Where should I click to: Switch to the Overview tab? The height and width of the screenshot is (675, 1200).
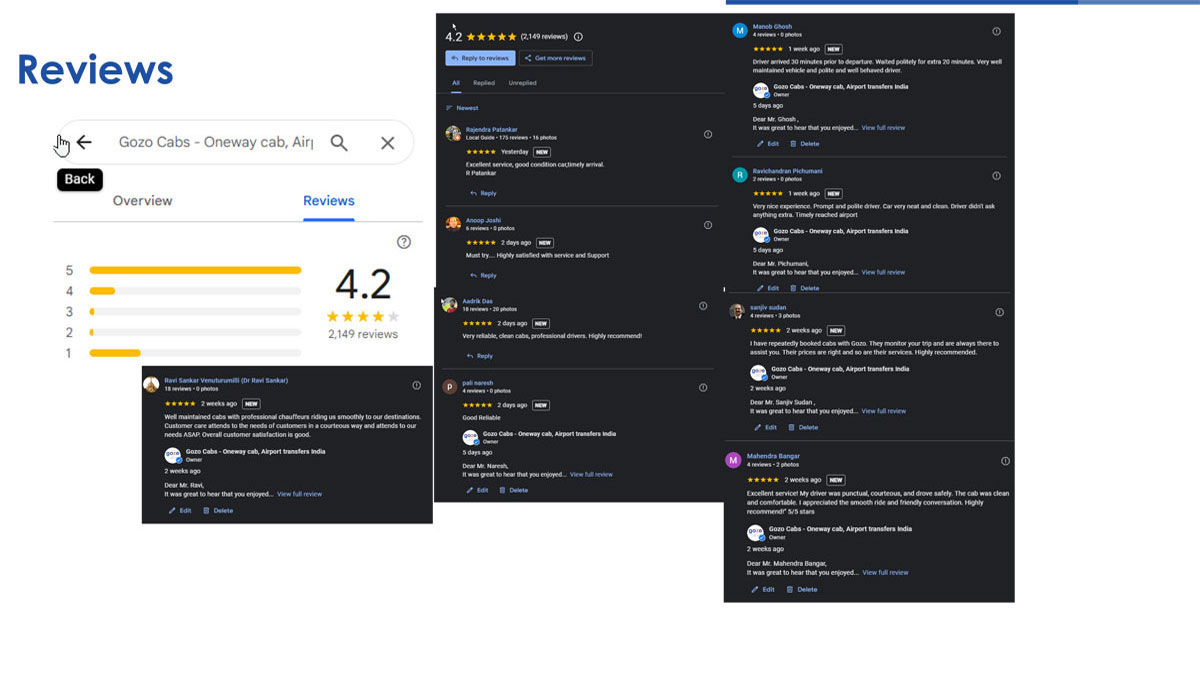pos(142,201)
